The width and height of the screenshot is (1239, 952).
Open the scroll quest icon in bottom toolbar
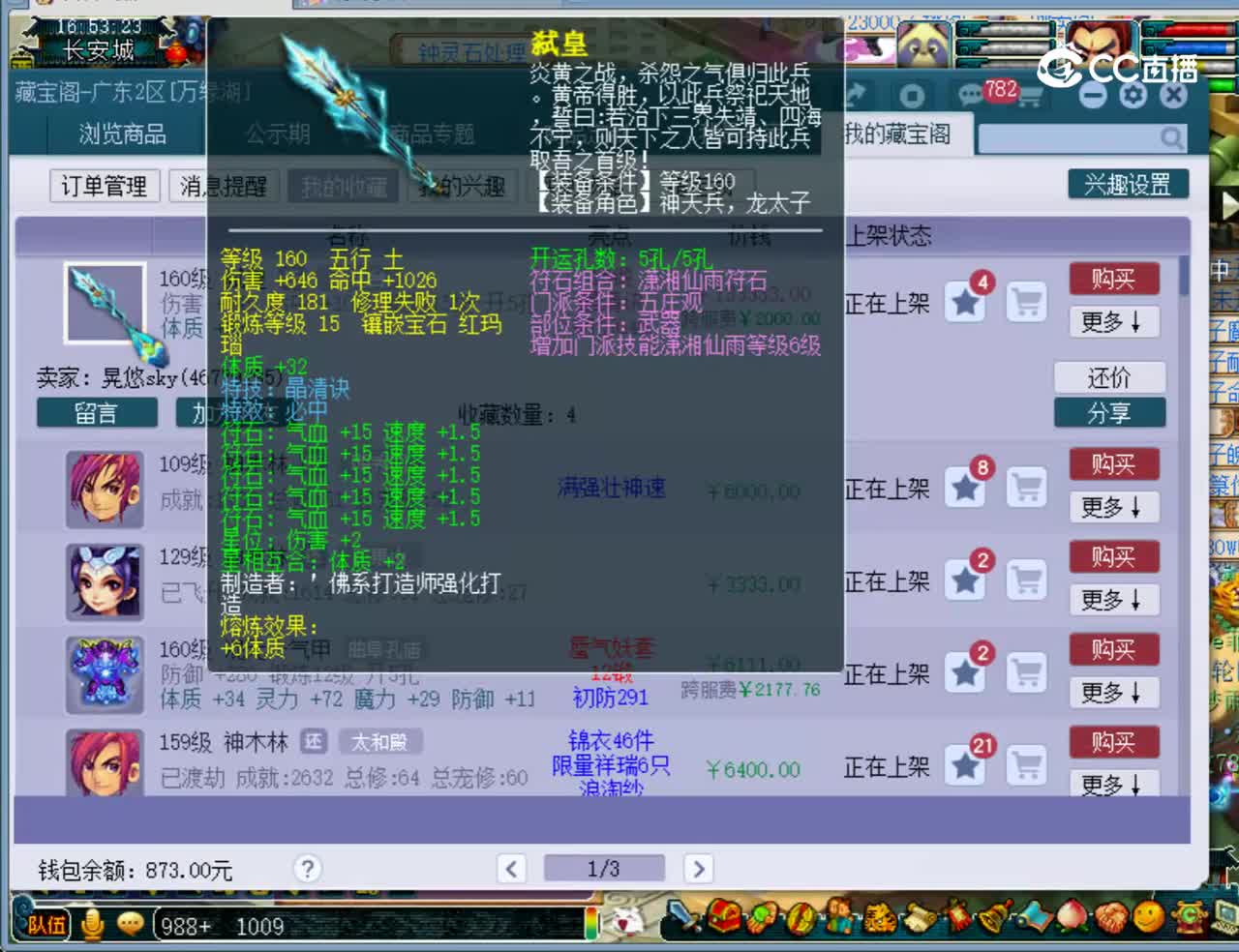[x=920, y=915]
